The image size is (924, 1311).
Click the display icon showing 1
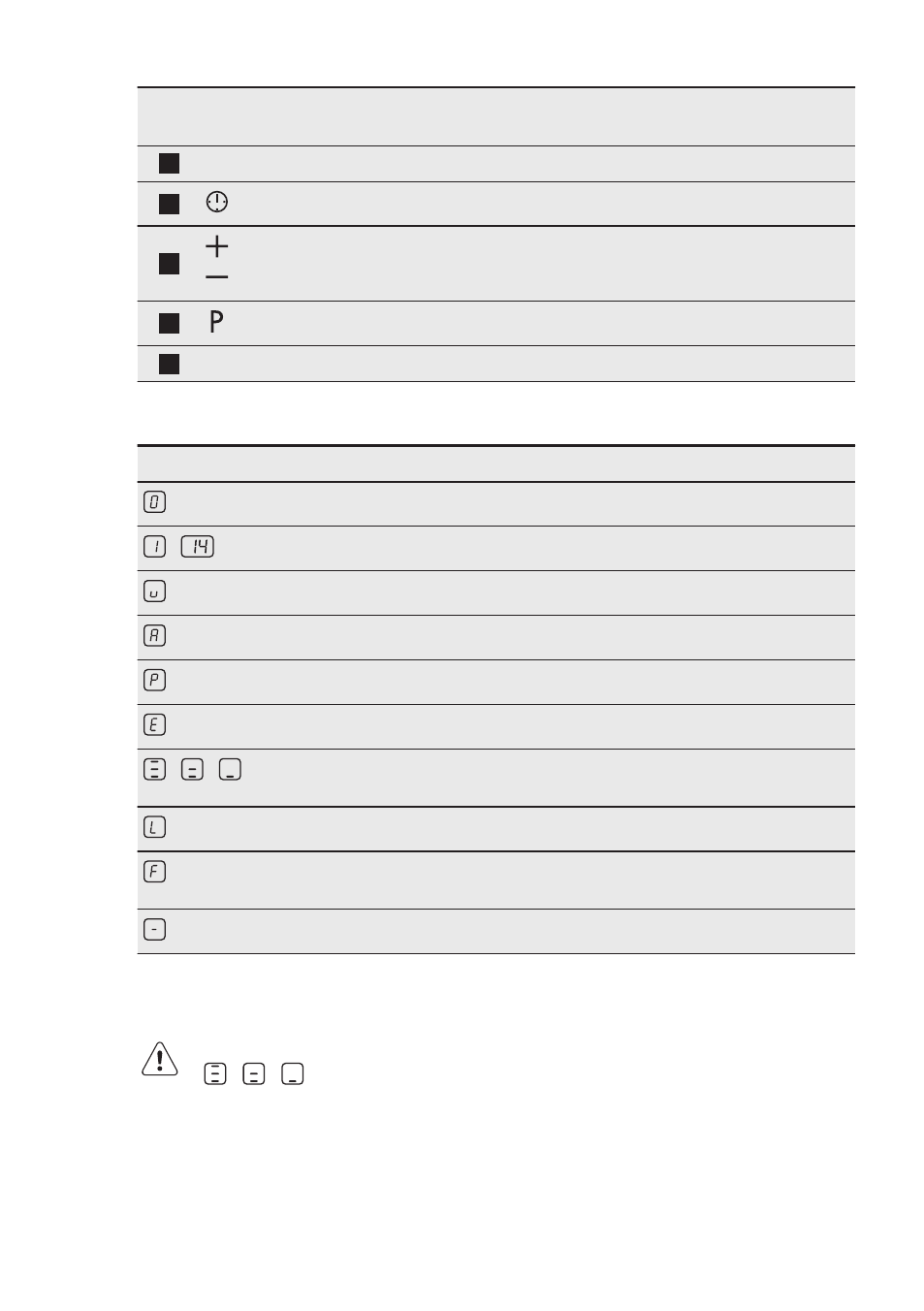pos(154,547)
